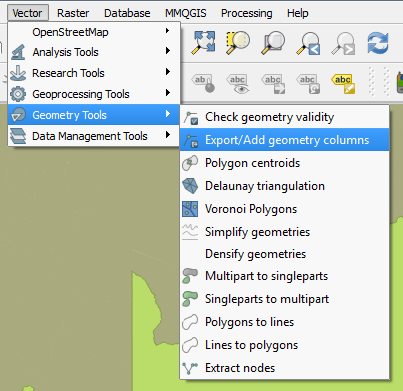Select the yellow Change Label tool icon
The width and height of the screenshot is (403, 391).
point(343,84)
